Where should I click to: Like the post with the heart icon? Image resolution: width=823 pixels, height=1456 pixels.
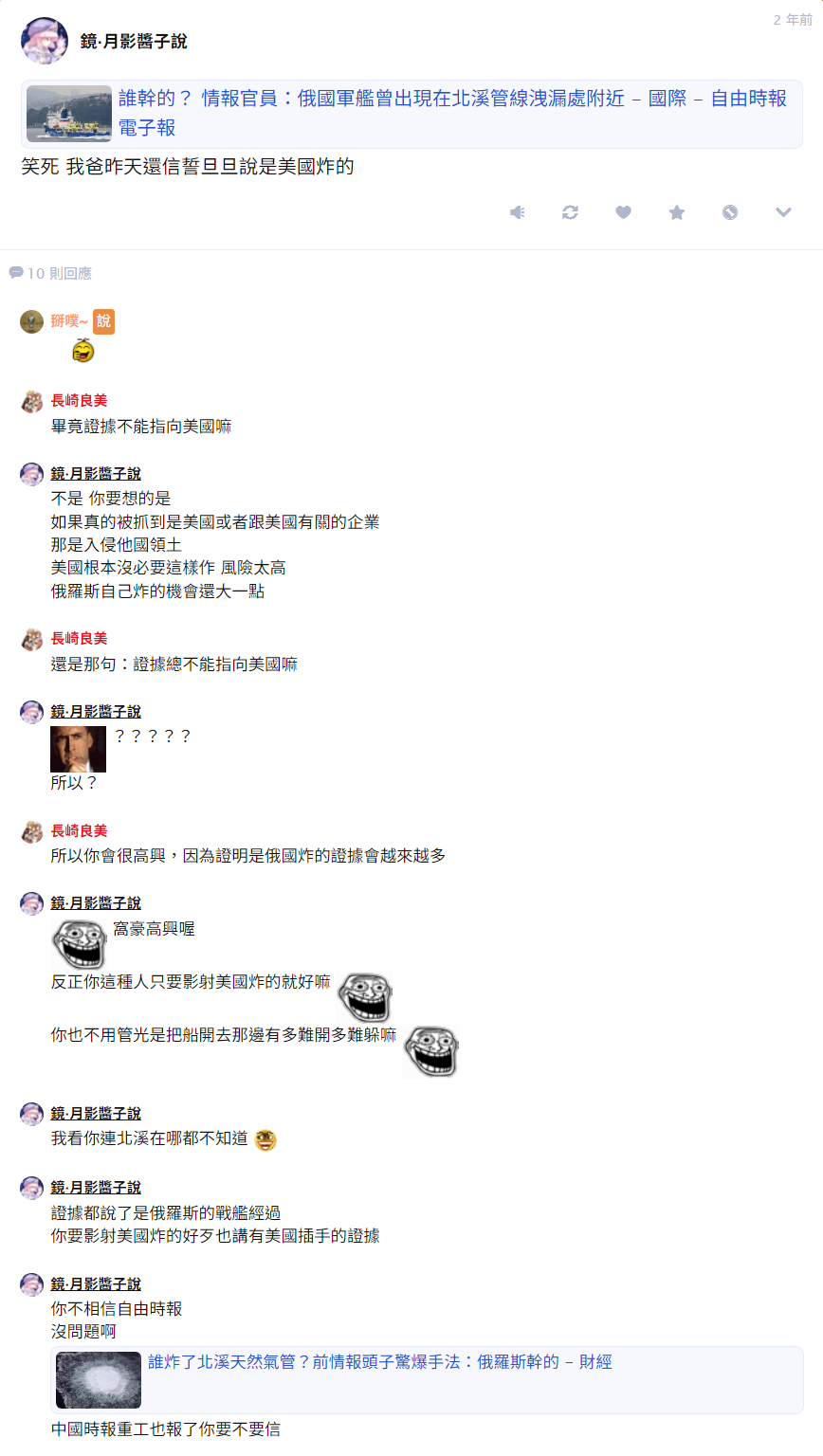coord(623,212)
